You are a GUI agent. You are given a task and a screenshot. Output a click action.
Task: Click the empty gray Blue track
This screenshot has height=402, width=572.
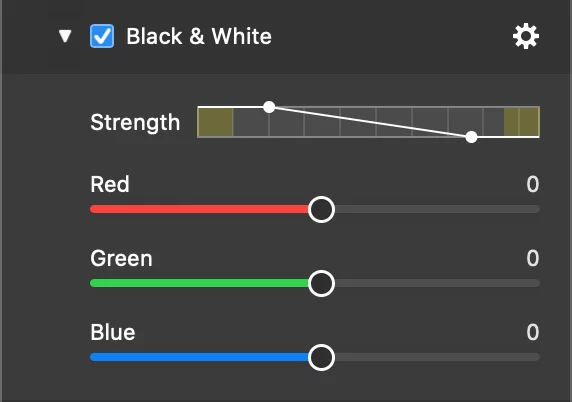coord(437,357)
